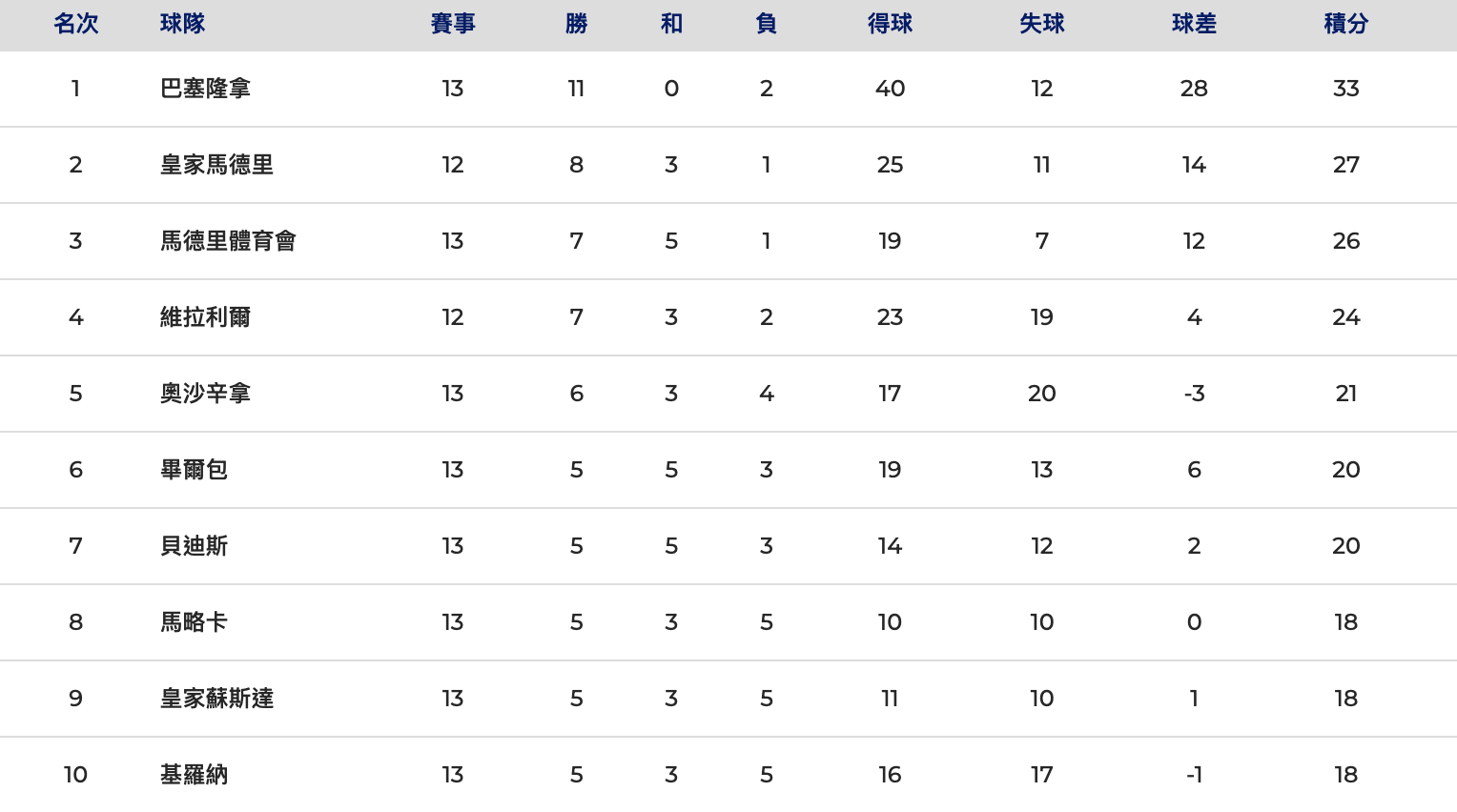Open team 貝迪斯

click(194, 546)
